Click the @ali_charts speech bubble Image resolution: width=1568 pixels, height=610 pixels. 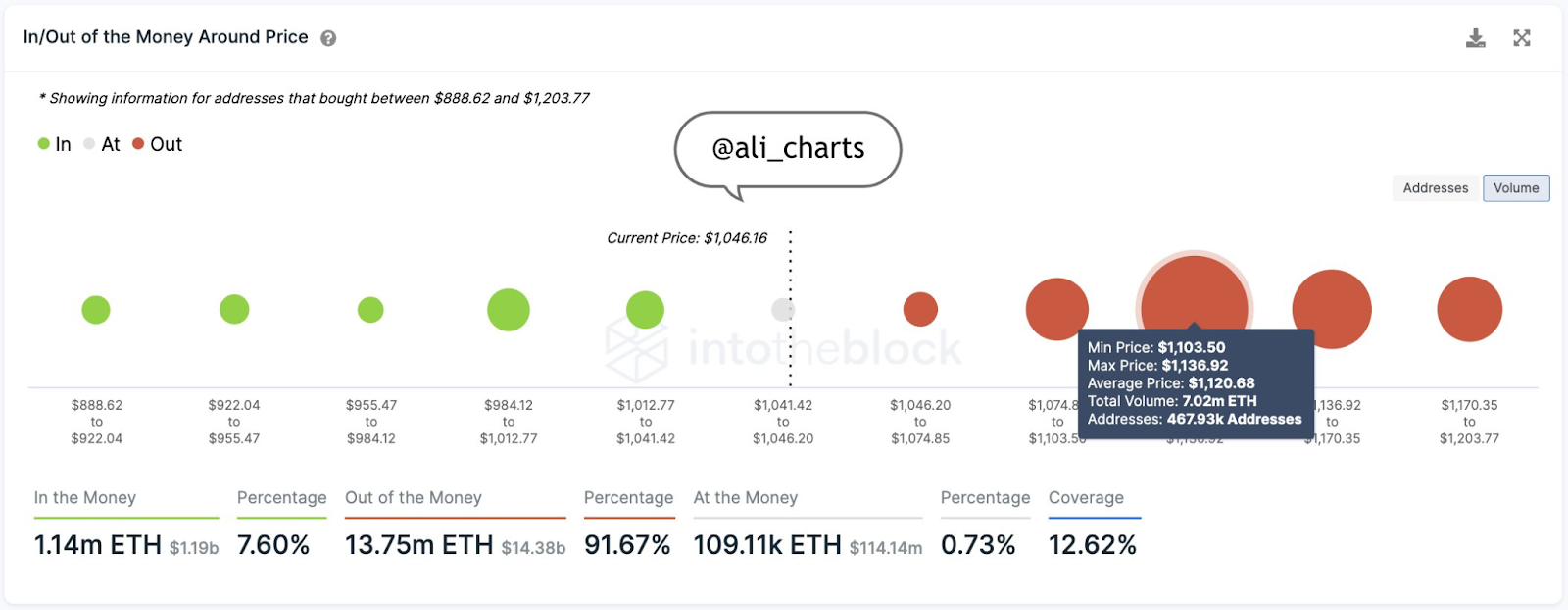point(788,149)
